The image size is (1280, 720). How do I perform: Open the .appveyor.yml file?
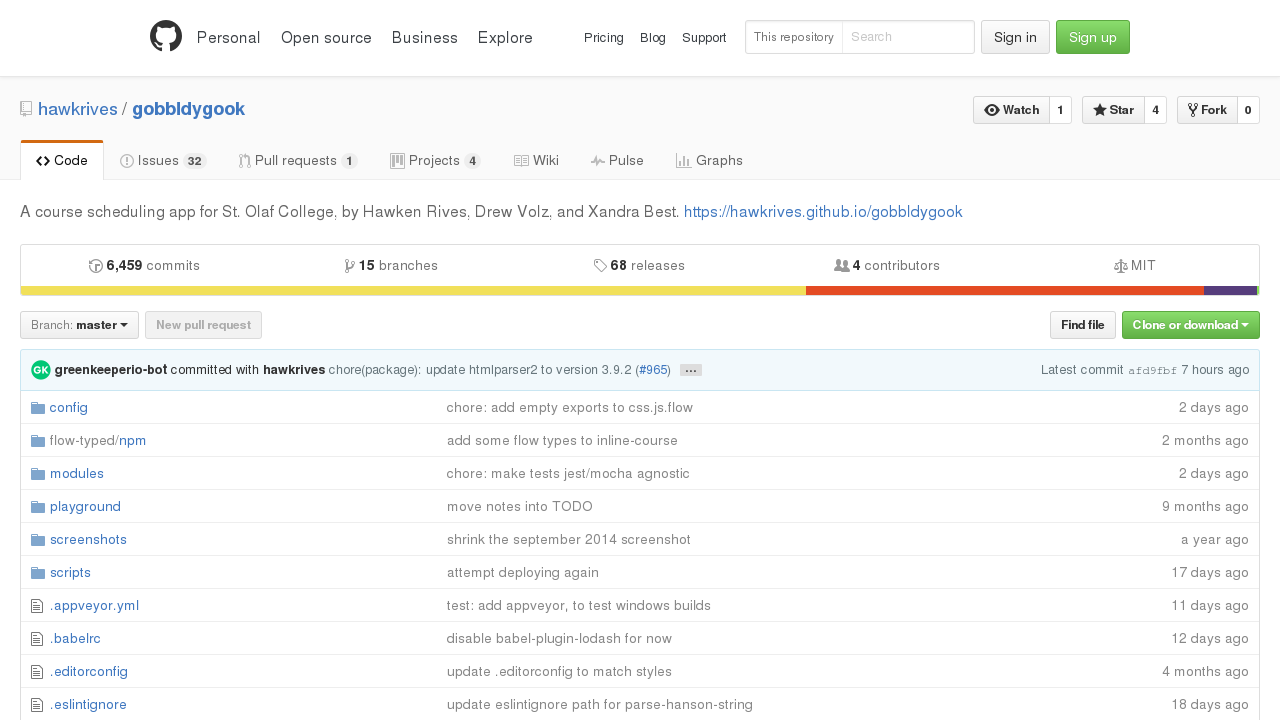[94, 606]
